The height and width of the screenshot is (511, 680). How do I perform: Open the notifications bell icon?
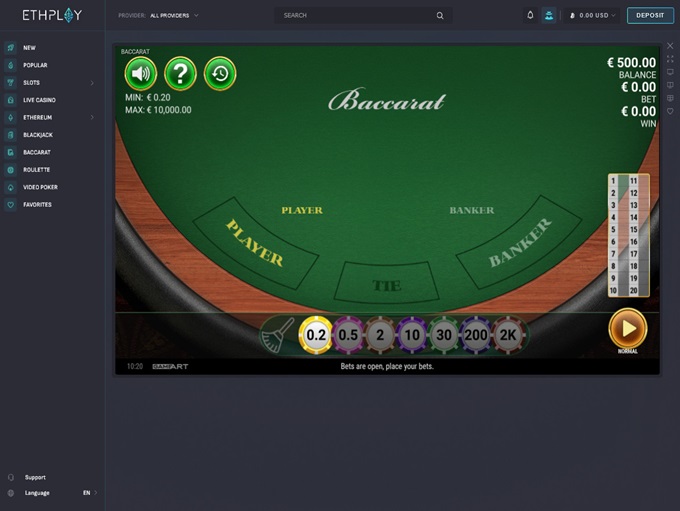click(530, 15)
